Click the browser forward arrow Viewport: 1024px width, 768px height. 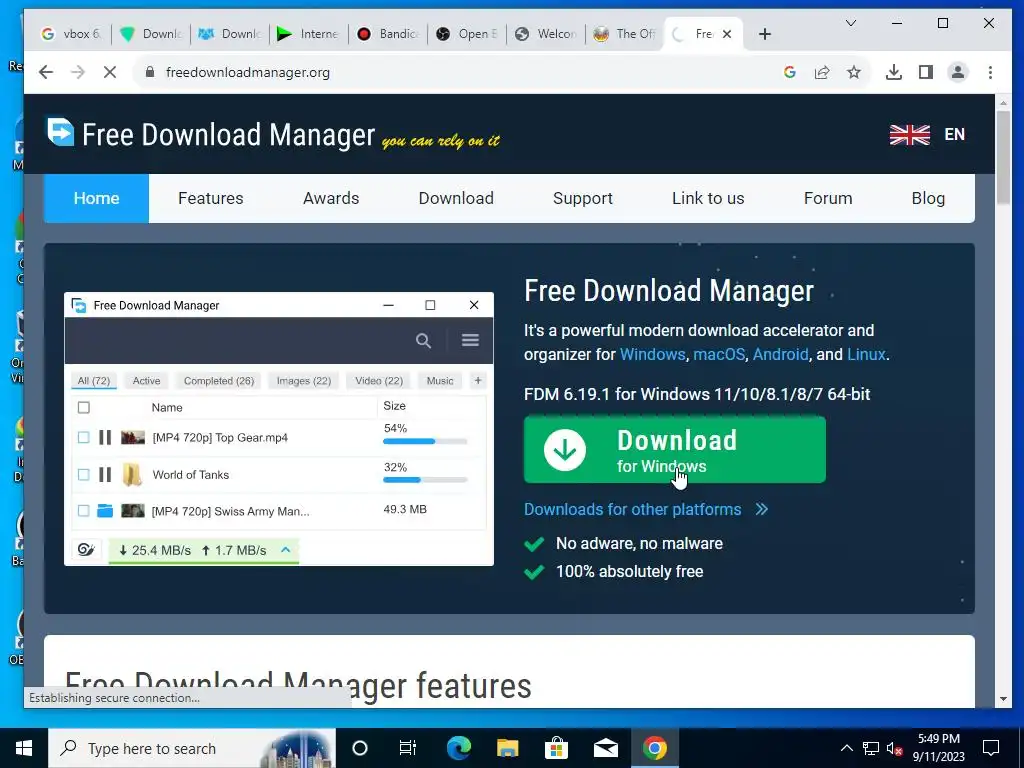[x=78, y=72]
